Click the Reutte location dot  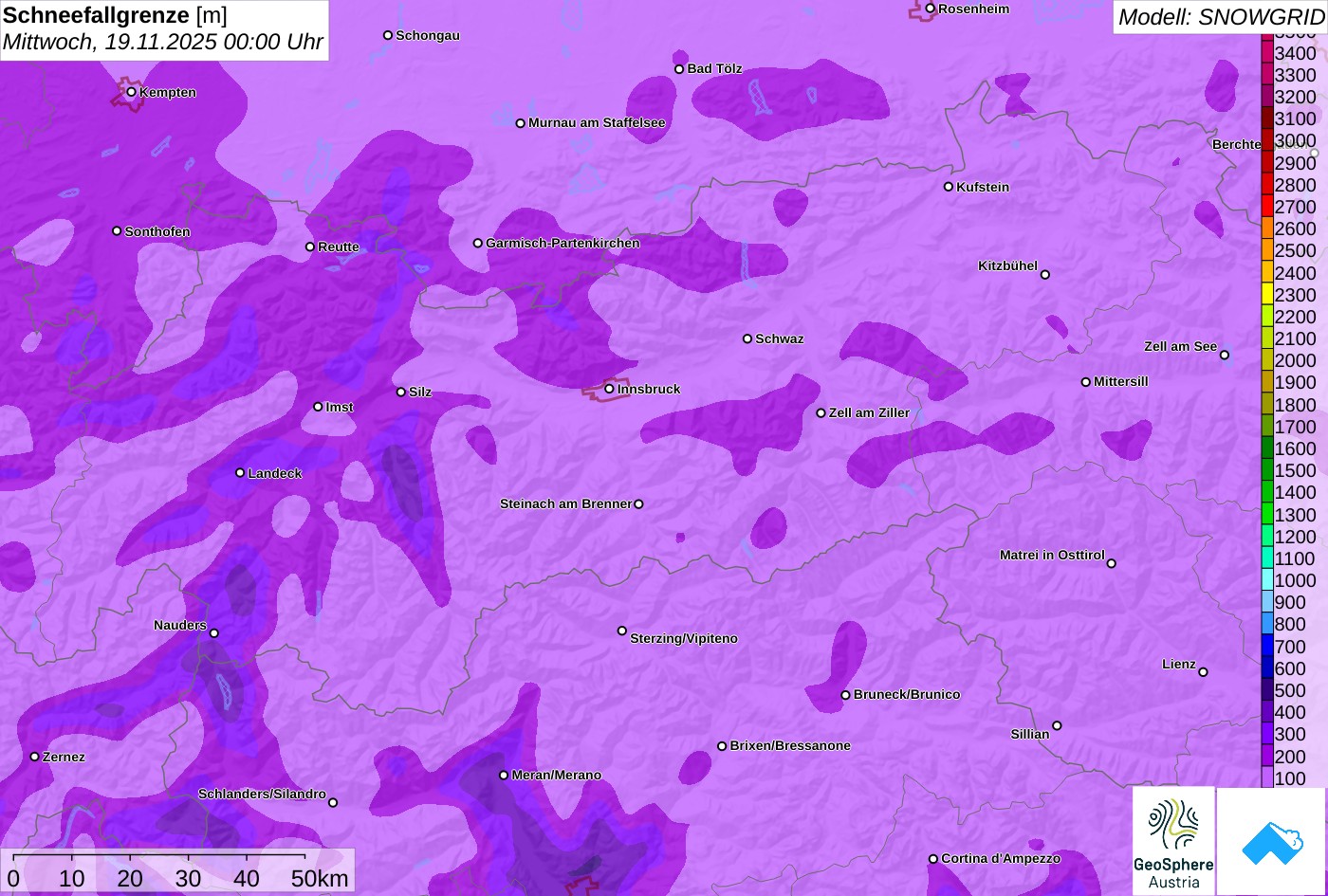(x=309, y=247)
